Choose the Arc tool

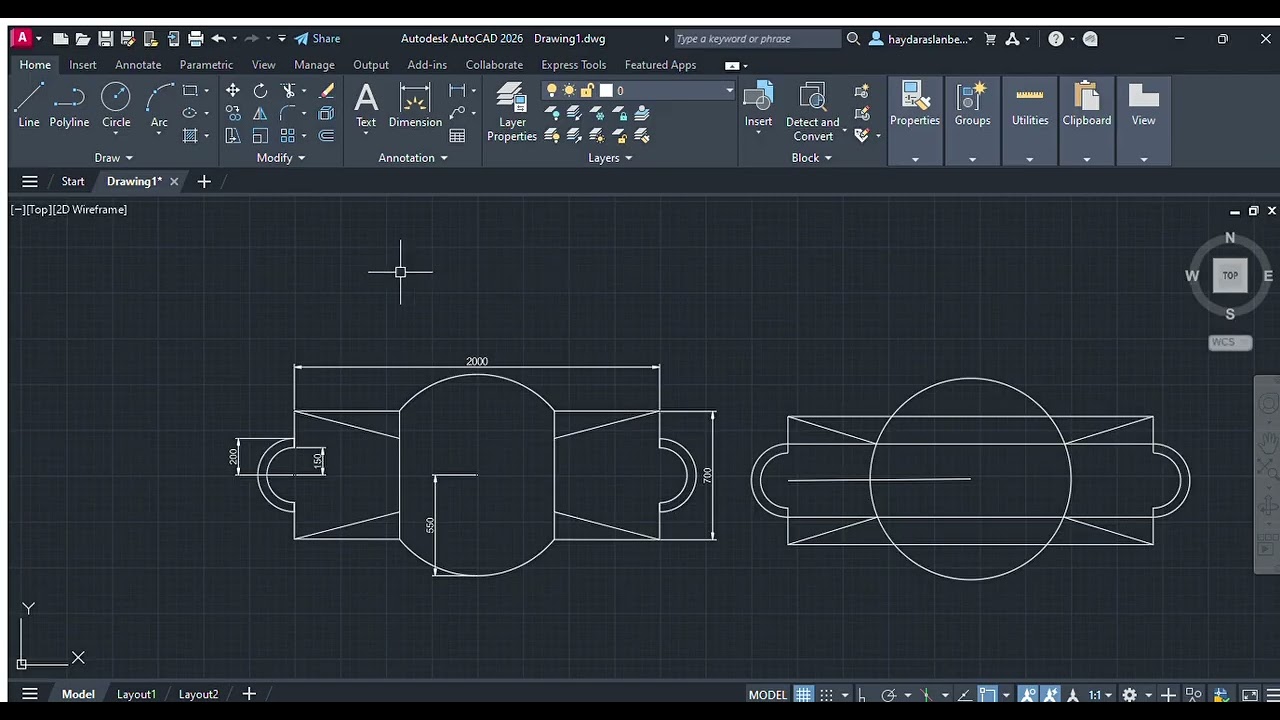click(x=159, y=106)
